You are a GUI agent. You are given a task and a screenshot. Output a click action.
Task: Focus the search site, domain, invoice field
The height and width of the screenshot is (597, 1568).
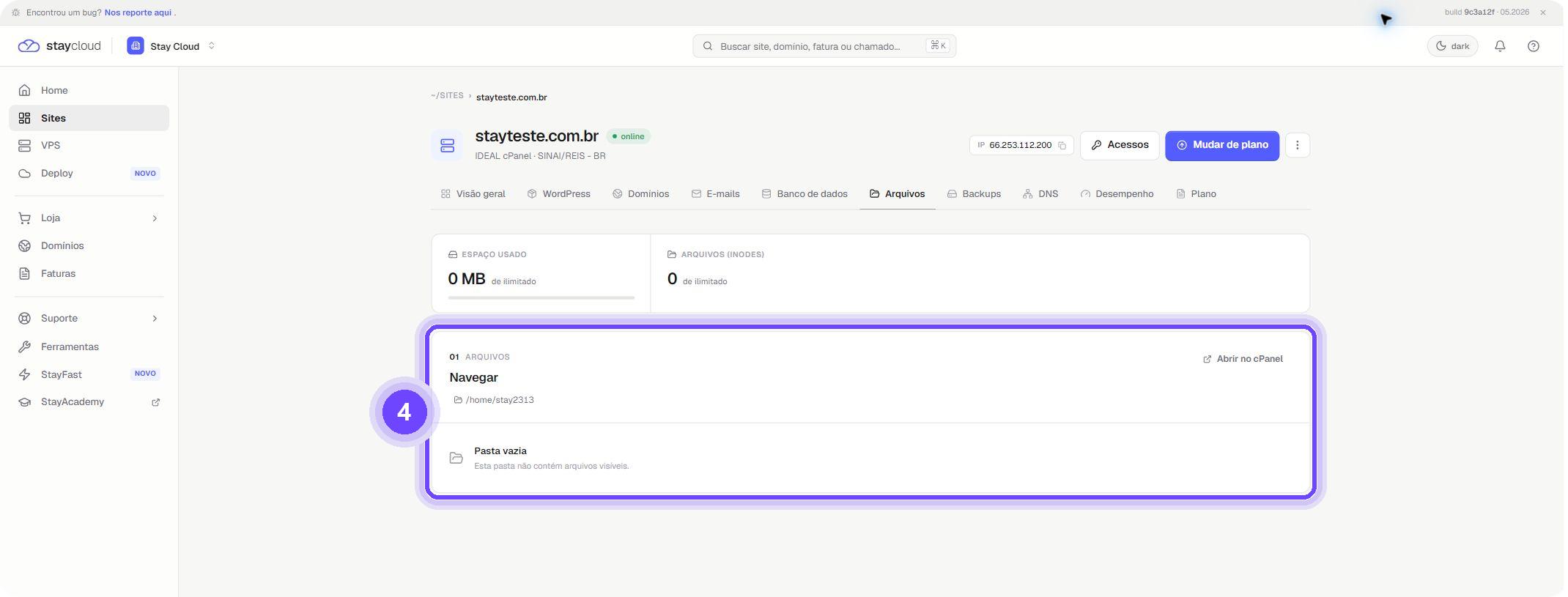(824, 46)
